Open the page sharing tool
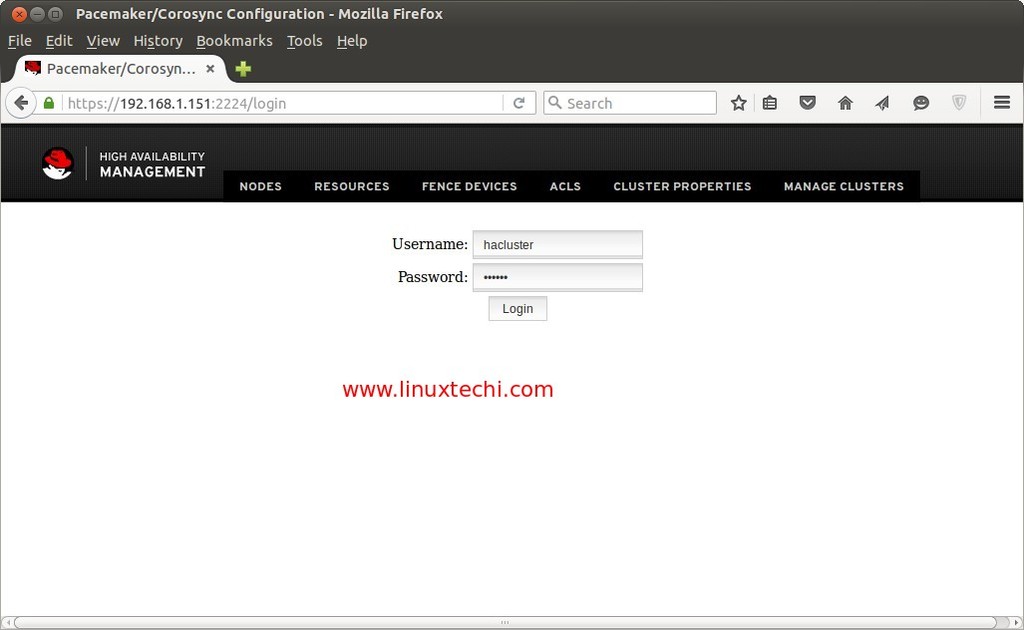This screenshot has width=1024, height=630. (x=881, y=102)
